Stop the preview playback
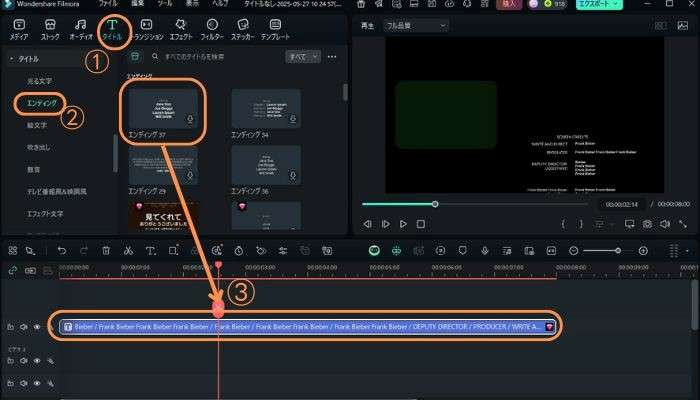 click(x=421, y=224)
